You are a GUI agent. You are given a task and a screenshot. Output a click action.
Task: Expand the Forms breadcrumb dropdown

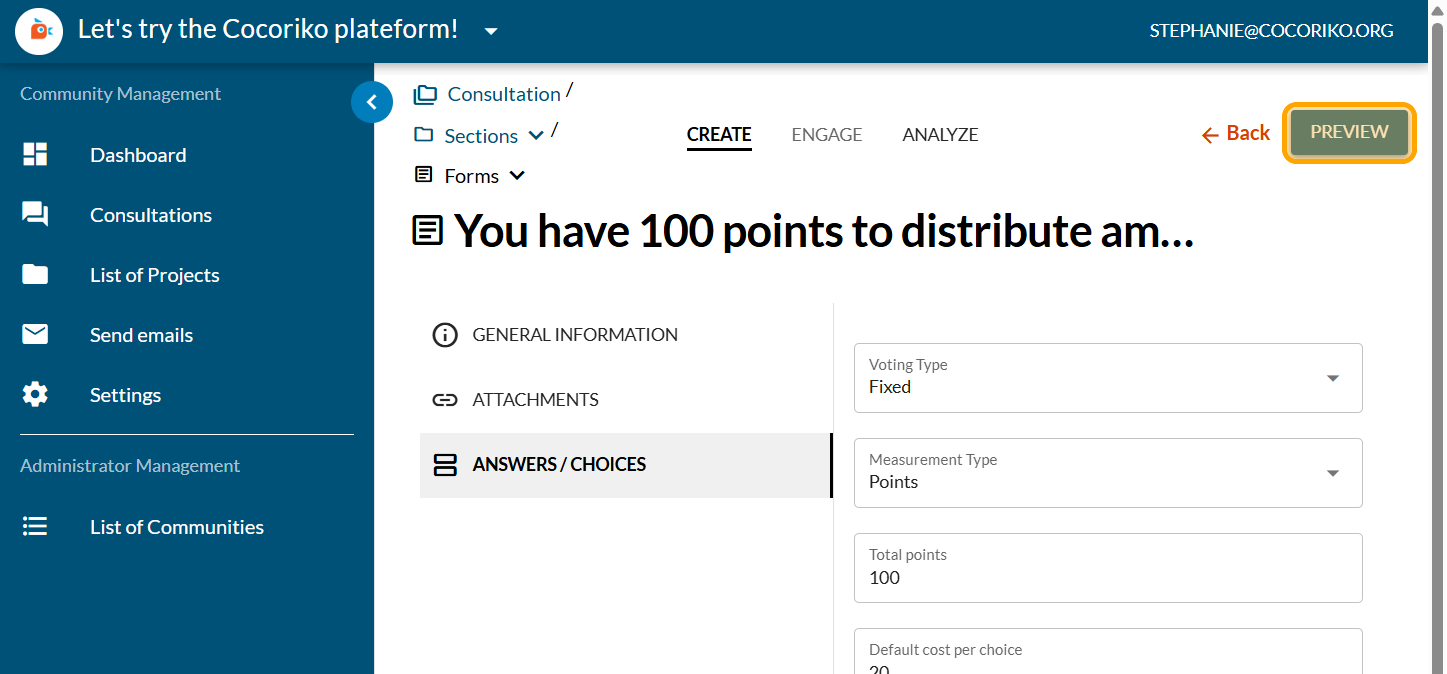click(x=517, y=176)
